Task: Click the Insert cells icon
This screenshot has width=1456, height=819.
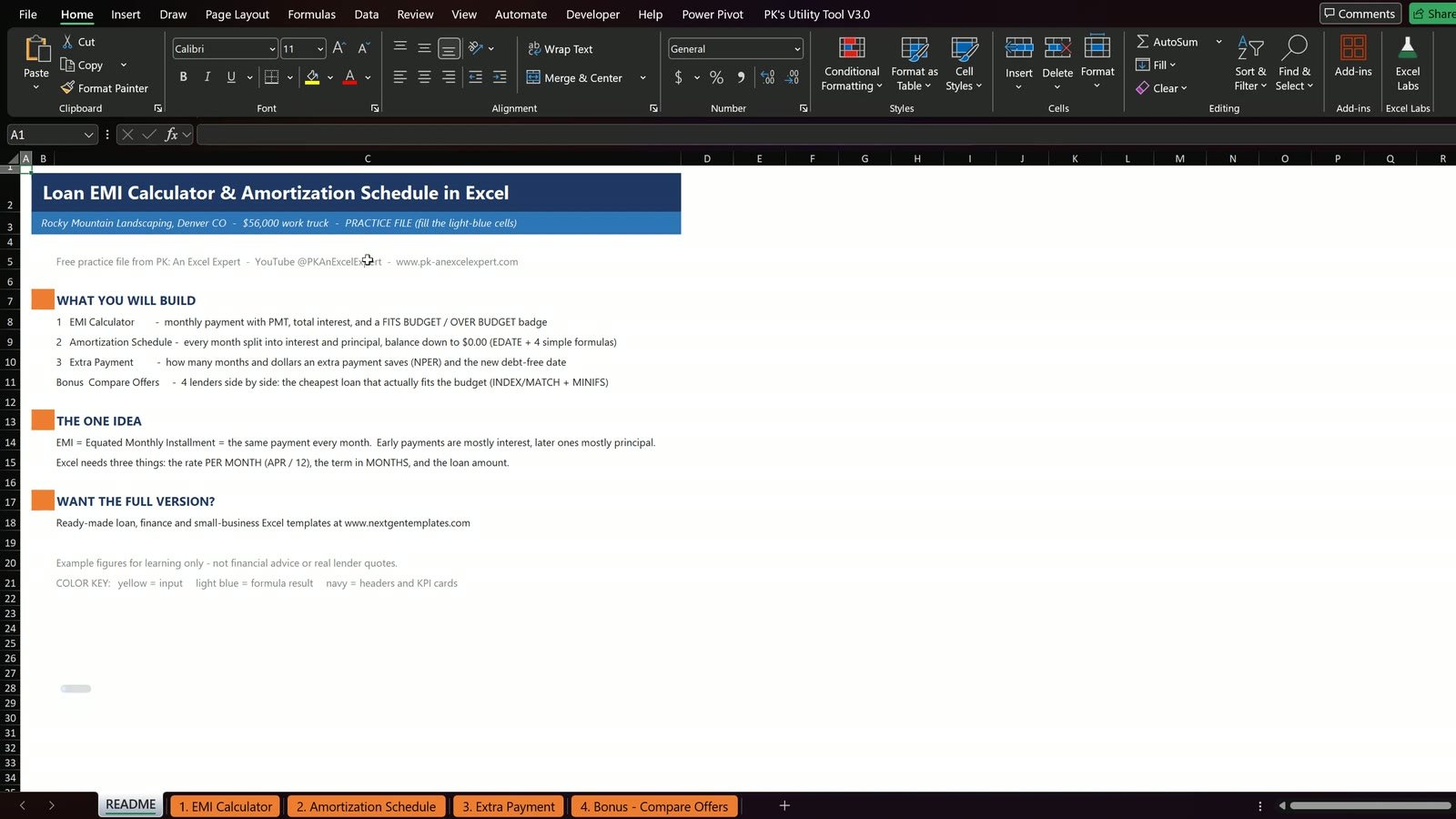Action: [1018, 48]
